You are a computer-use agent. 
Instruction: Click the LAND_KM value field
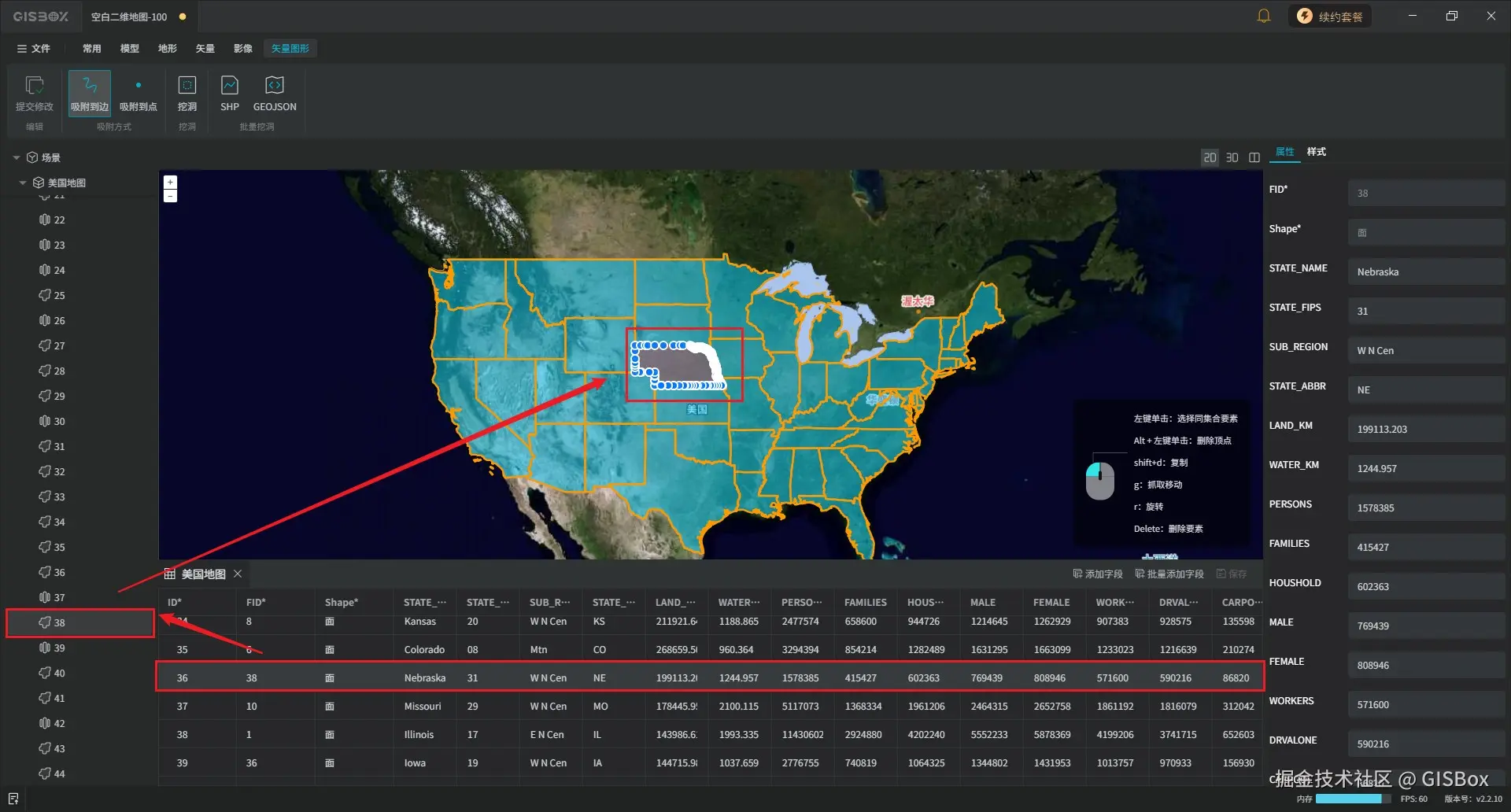[1426, 430]
